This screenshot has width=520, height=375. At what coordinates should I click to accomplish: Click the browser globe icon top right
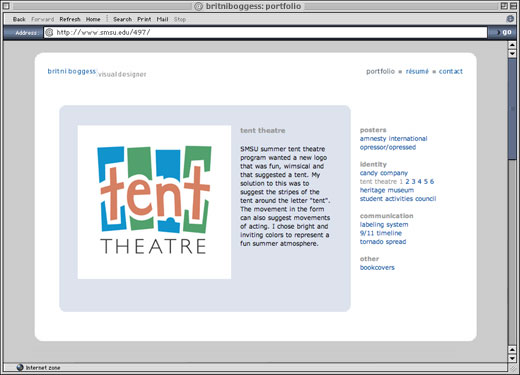510,19
